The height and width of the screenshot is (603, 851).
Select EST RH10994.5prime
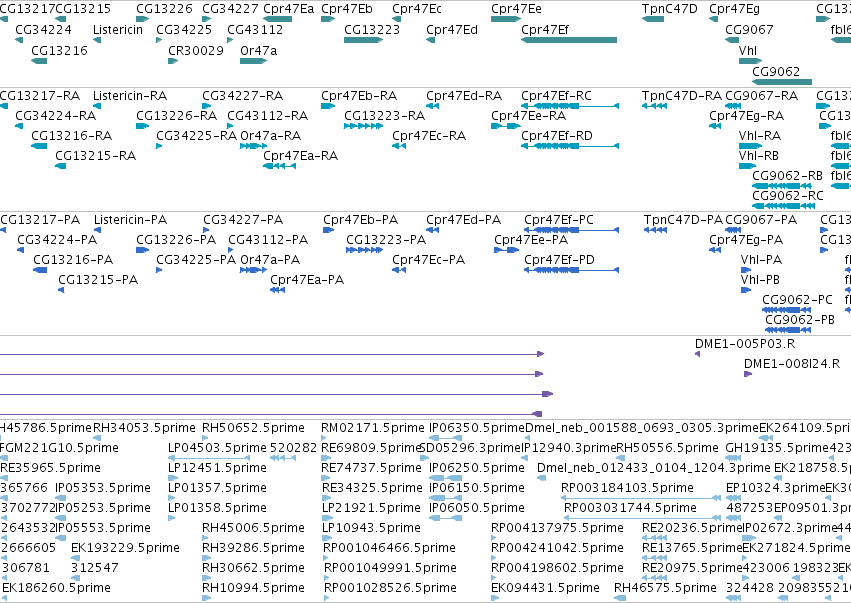(x=206, y=598)
